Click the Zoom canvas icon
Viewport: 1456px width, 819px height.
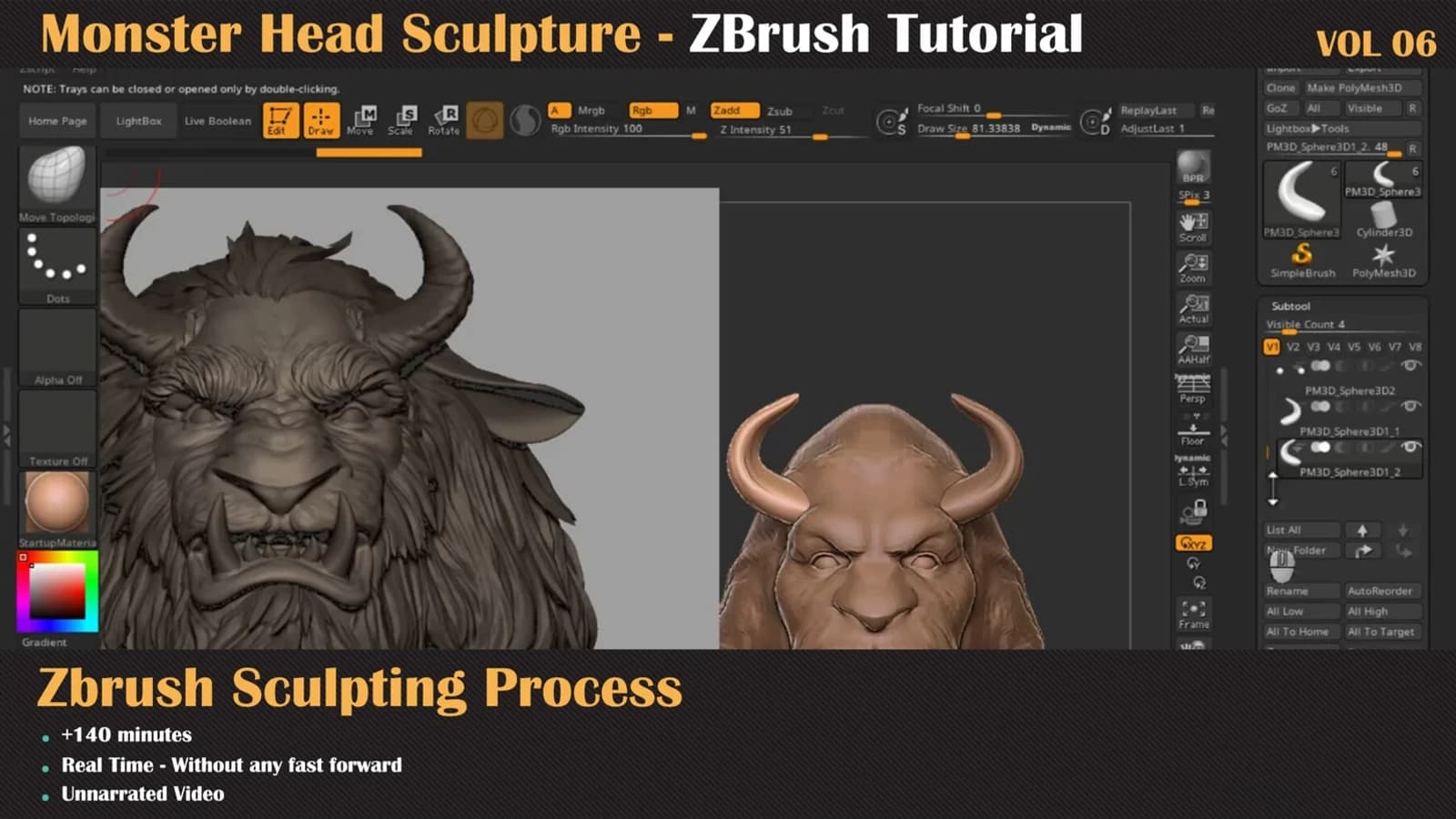(1193, 268)
